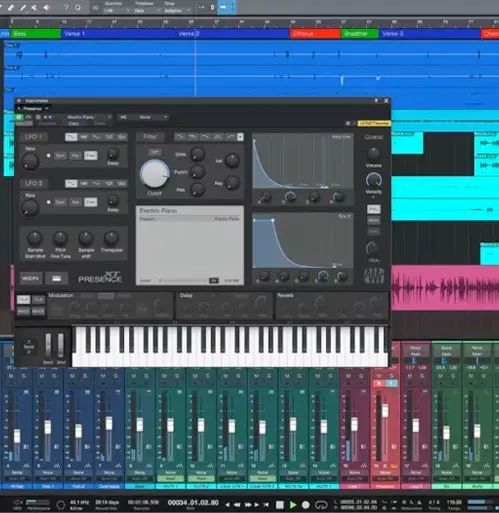The width and height of the screenshot is (499, 513).
Task: Click the Pitch Fine Tune knob
Action: [60, 238]
